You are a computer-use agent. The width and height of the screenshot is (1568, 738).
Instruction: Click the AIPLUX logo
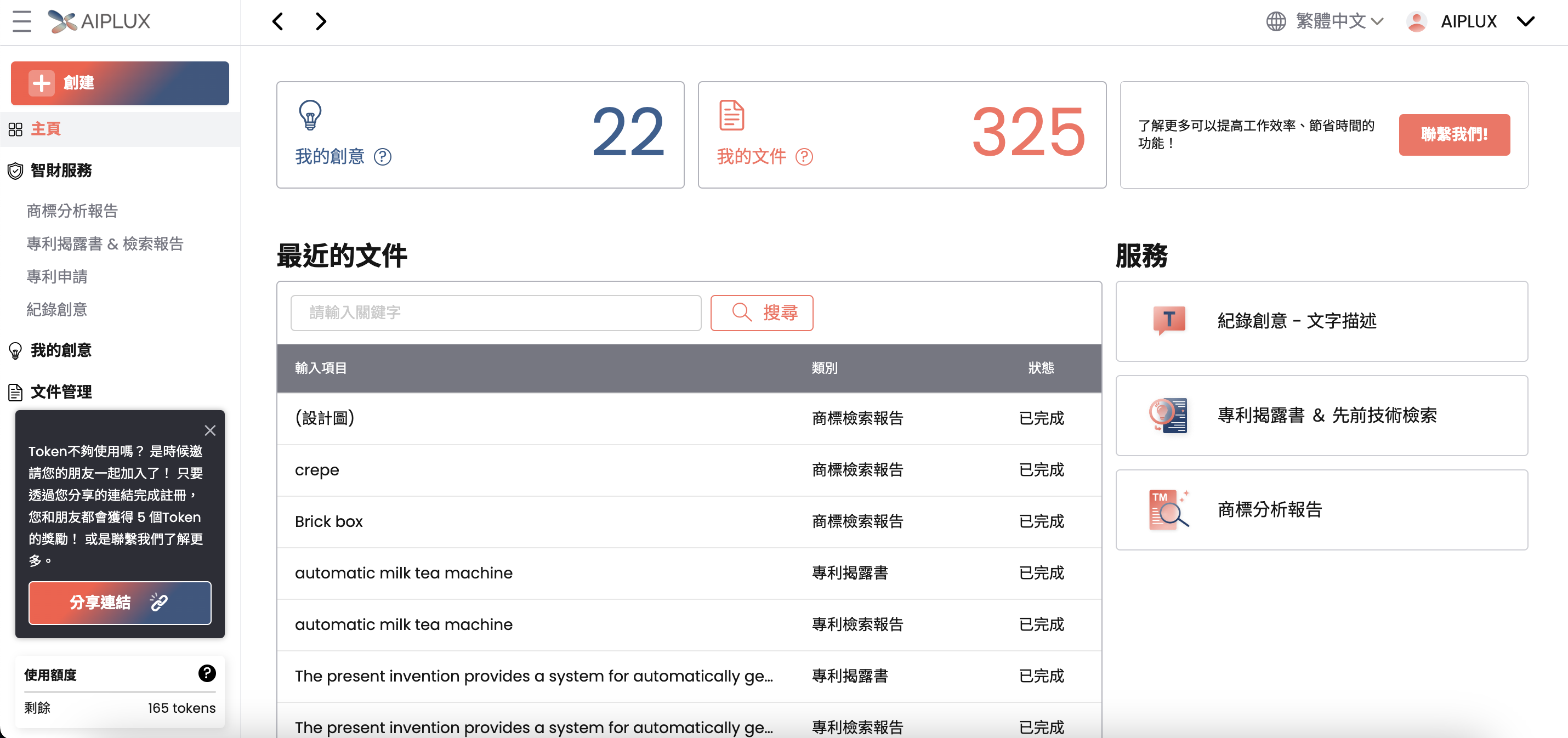tap(99, 21)
